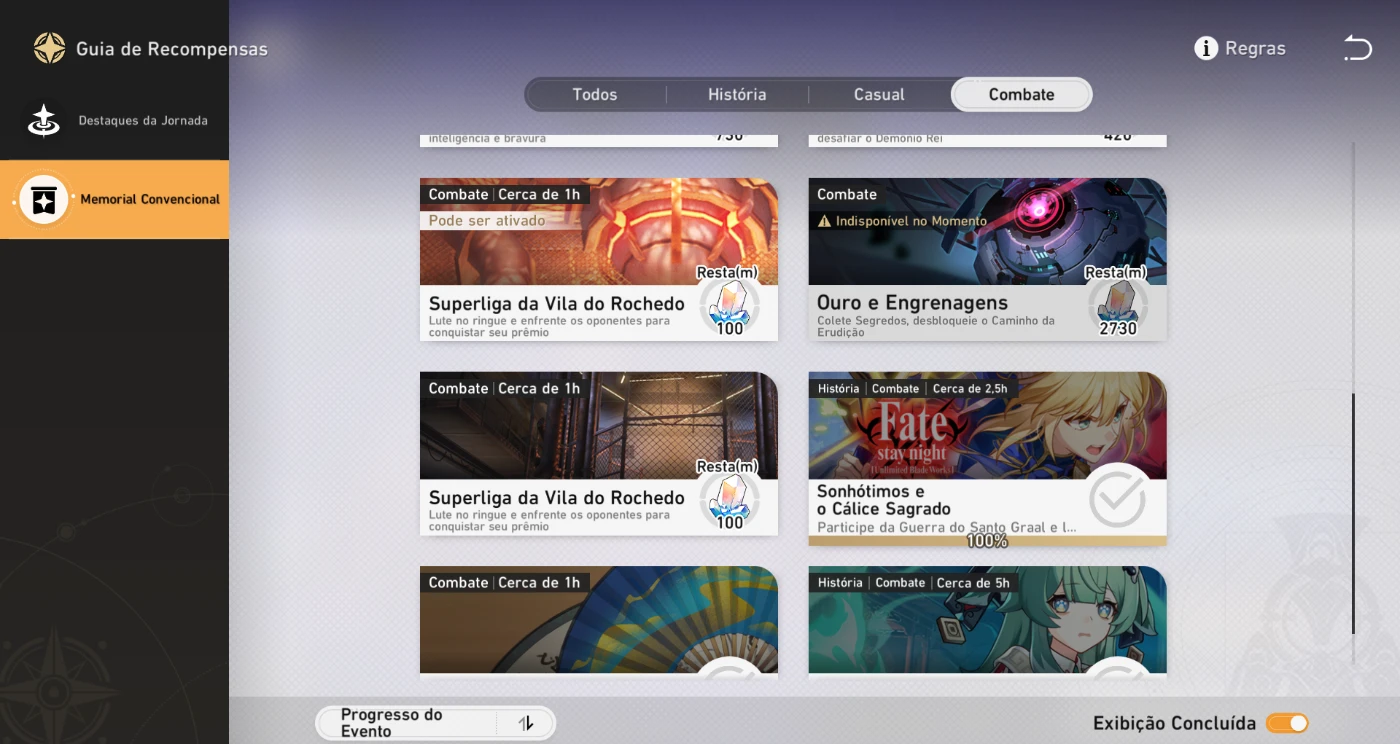The height and width of the screenshot is (744, 1400).
Task: Click the warning icon beside Indisponível no Momento
Action: (825, 221)
